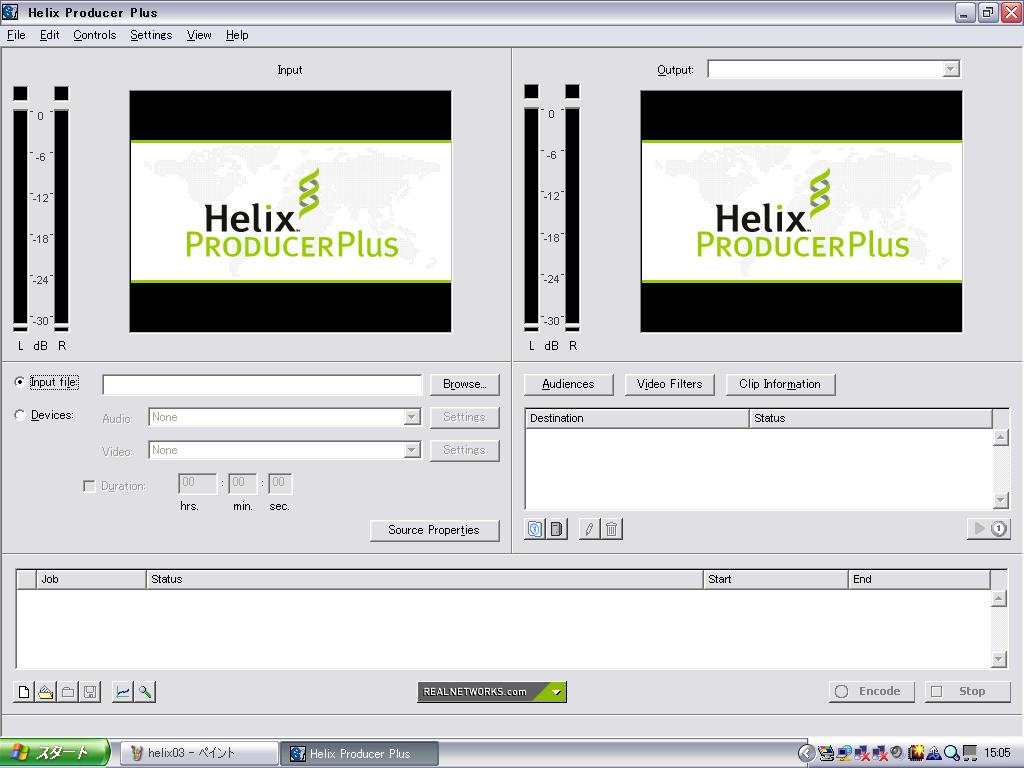Expand the REALNETWORKS.com dropdown arrow
This screenshot has width=1024, height=768.
pos(556,692)
